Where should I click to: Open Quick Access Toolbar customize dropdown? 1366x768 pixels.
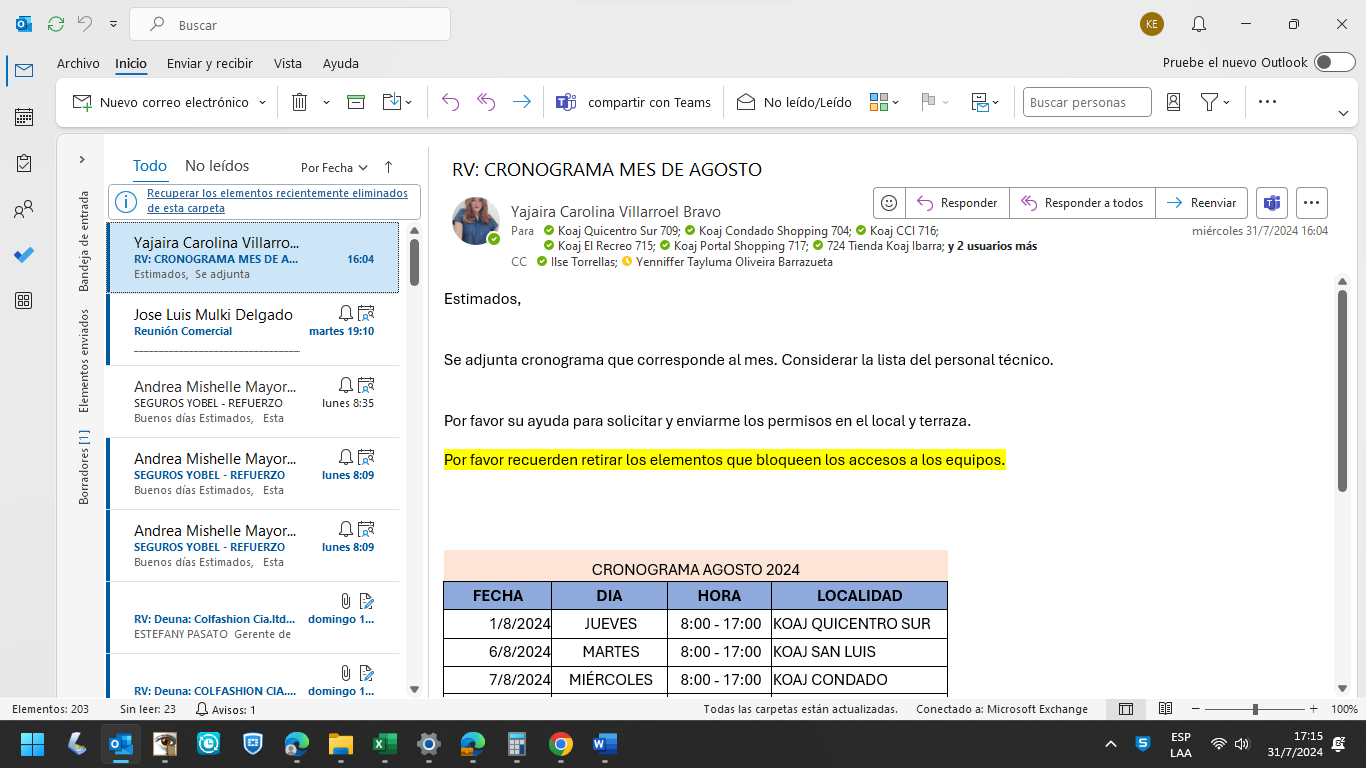coord(113,24)
